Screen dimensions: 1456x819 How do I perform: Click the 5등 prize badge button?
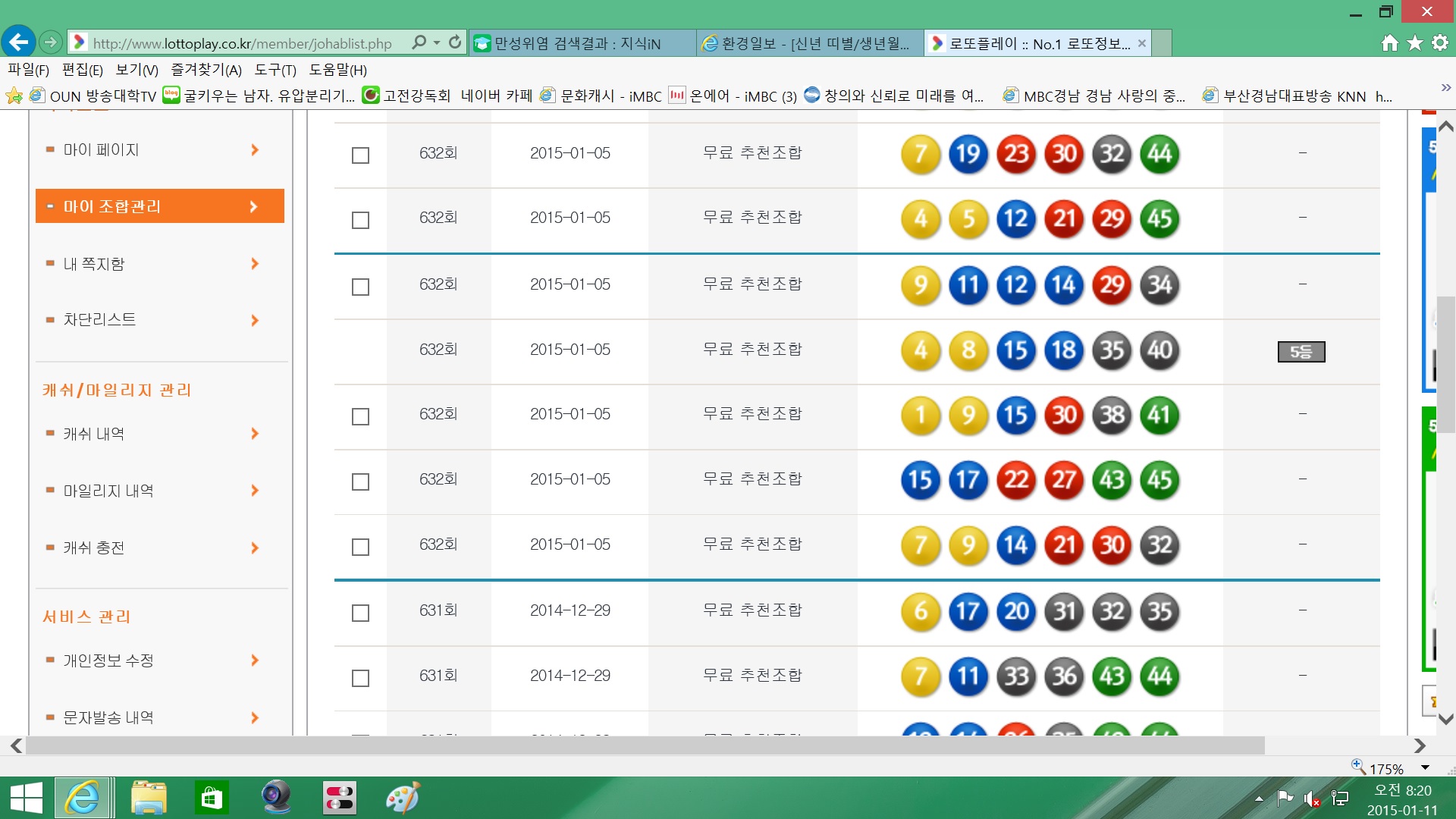pos(1301,352)
